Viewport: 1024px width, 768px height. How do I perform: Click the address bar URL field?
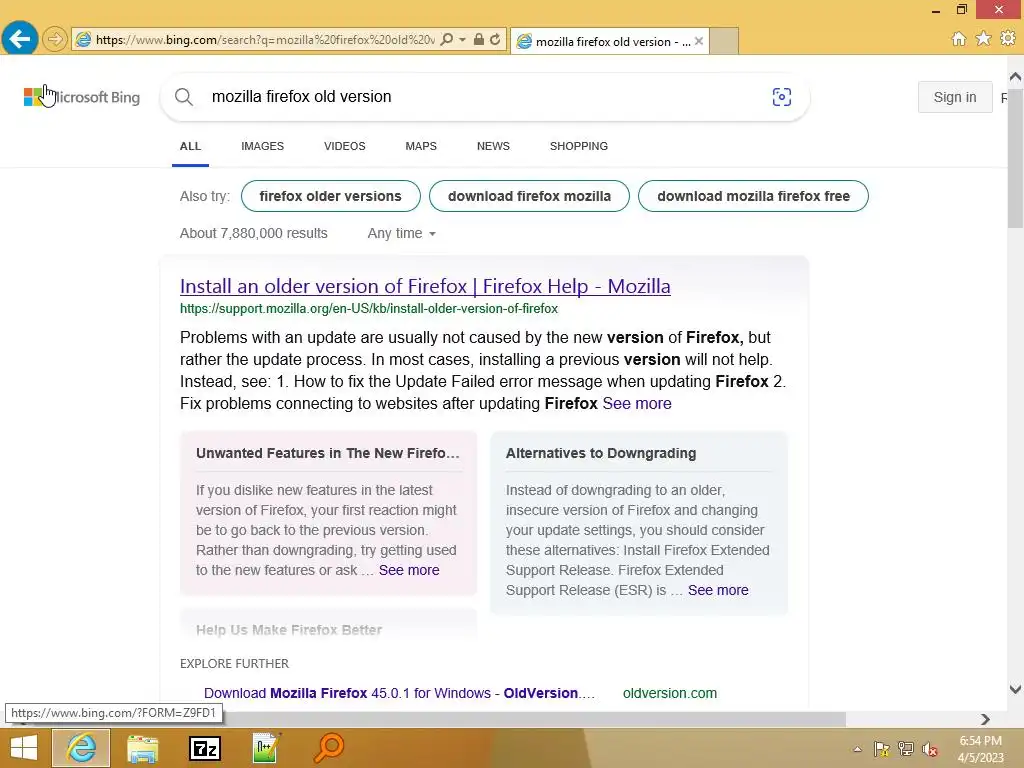point(264,40)
